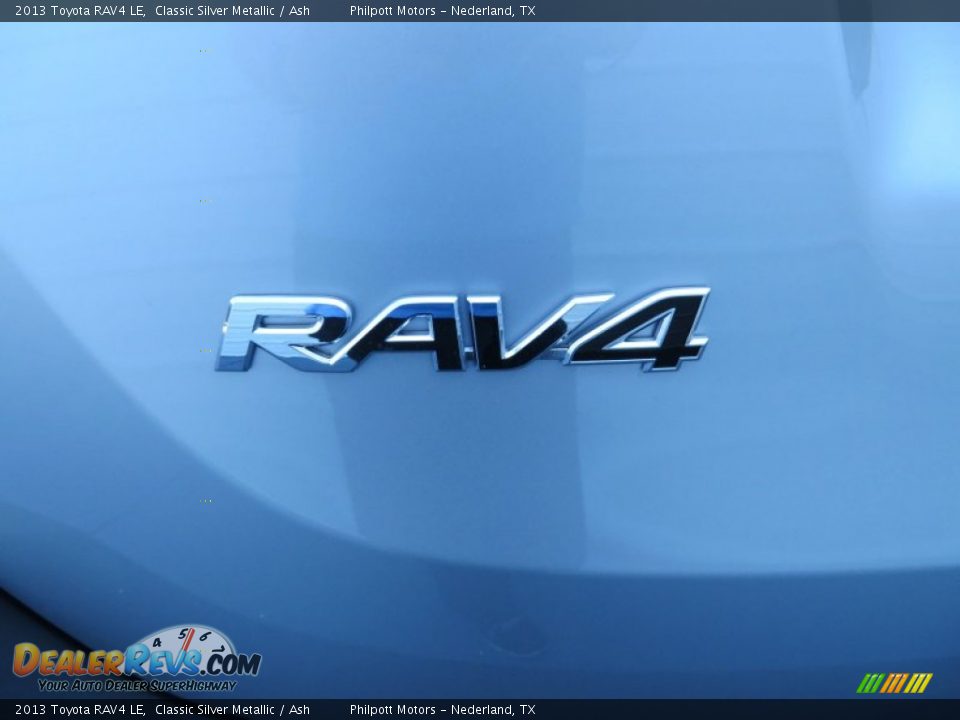
Task: Click the yellow stripes in corner icon
Action: tap(919, 683)
